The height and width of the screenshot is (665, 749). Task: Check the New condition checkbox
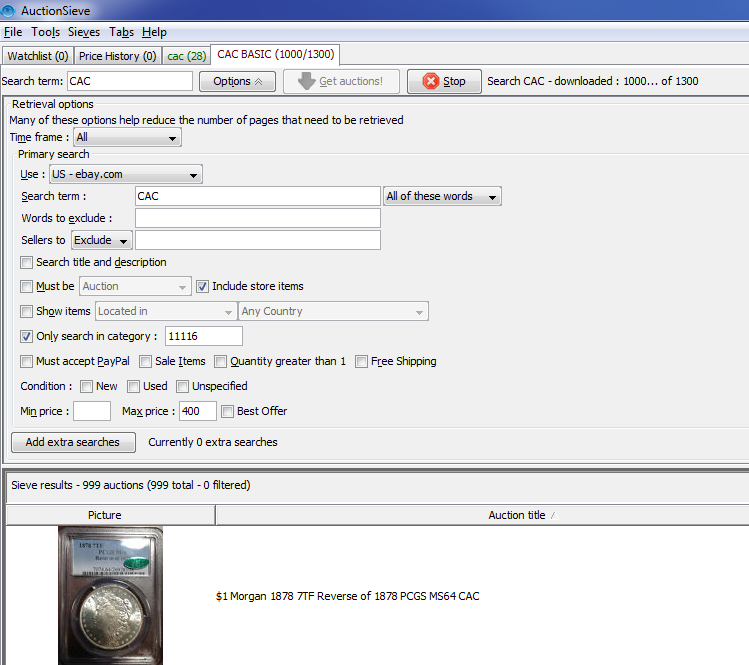pyautogui.click(x=86, y=386)
